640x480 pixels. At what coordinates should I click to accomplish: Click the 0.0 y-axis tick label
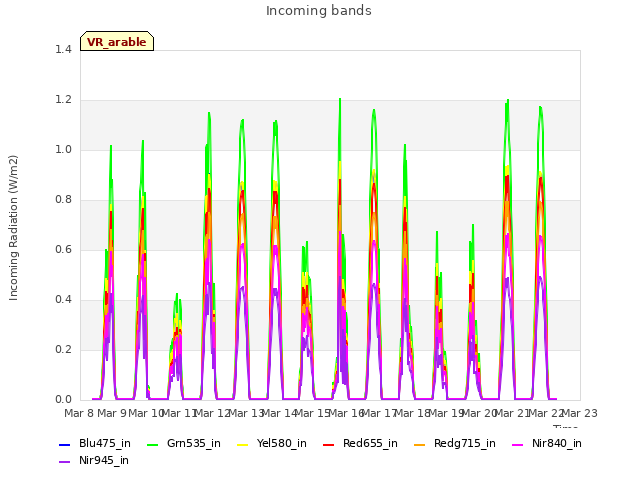[63, 400]
